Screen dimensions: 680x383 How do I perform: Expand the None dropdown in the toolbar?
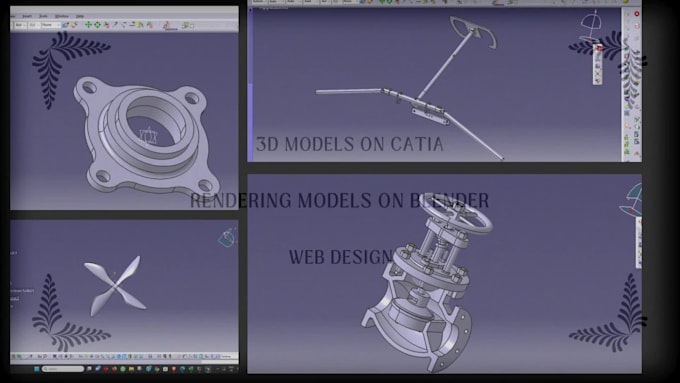(x=50, y=25)
